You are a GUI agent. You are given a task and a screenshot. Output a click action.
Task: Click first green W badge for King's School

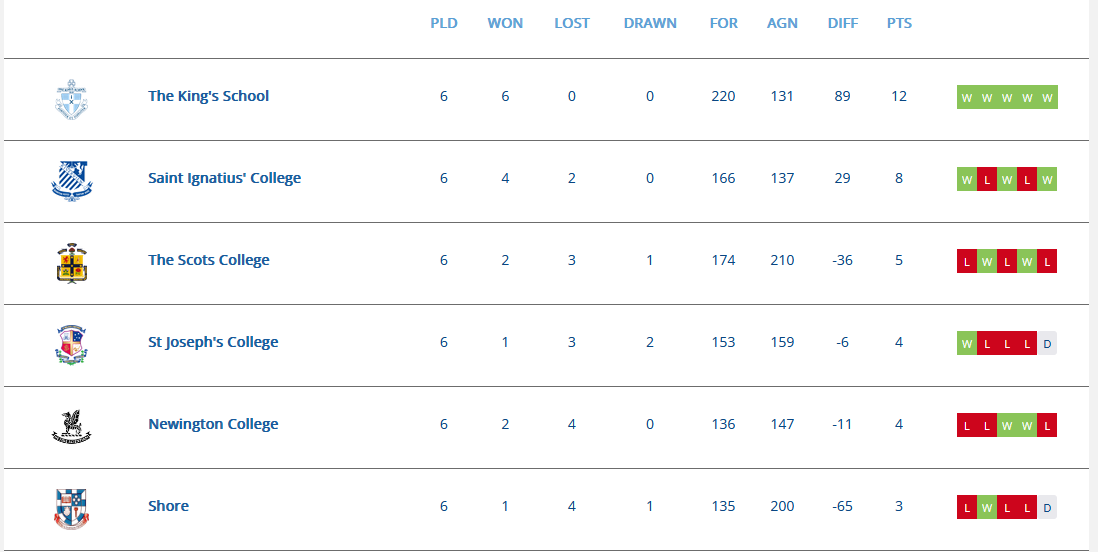point(967,97)
